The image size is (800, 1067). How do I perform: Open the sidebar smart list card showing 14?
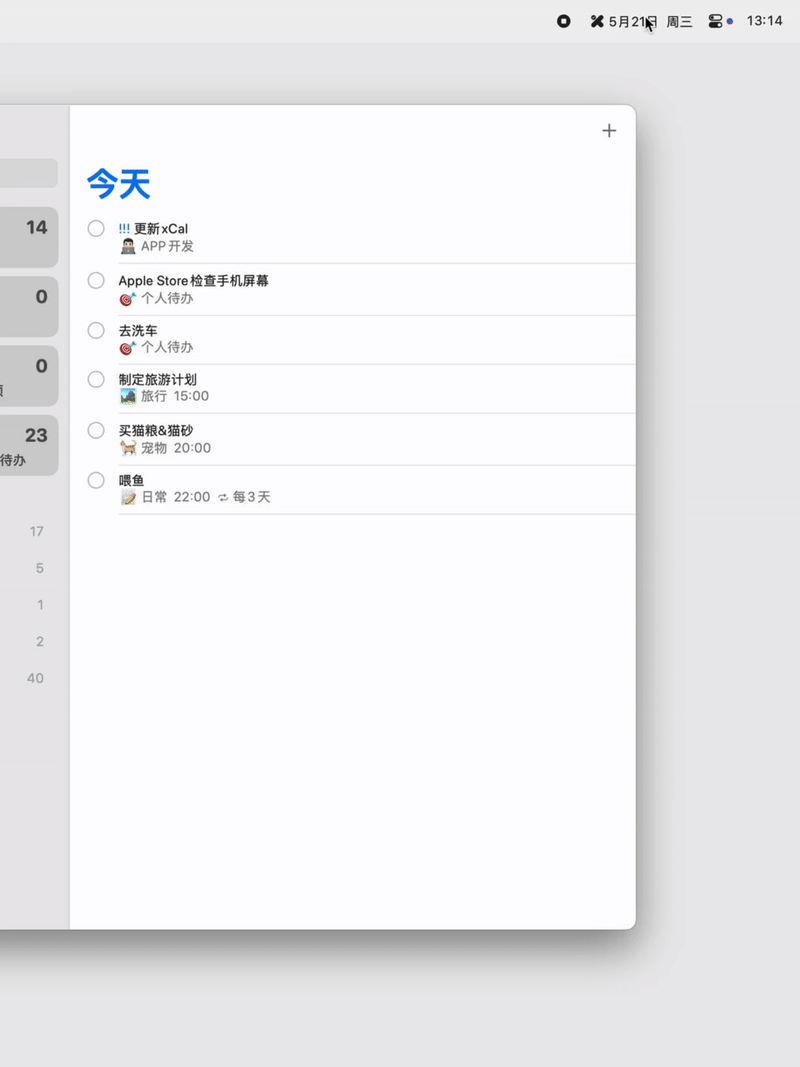click(29, 237)
